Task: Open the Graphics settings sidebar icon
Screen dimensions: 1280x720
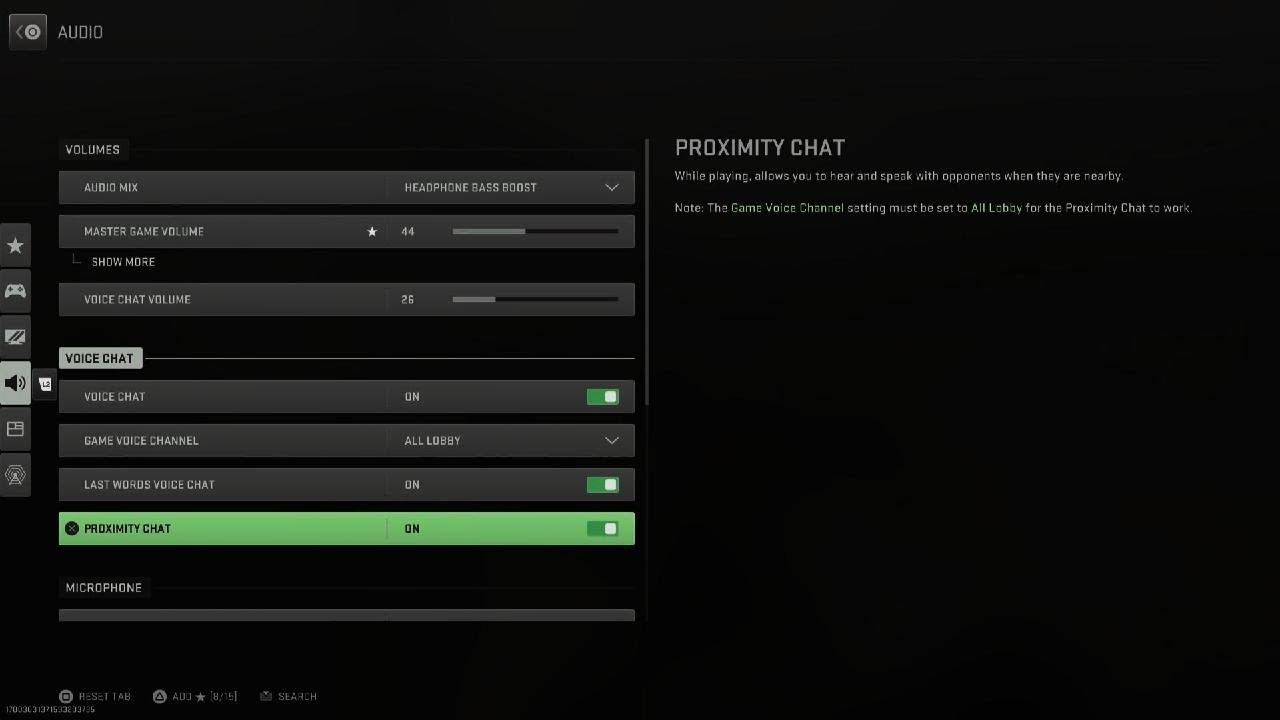Action: 15,337
